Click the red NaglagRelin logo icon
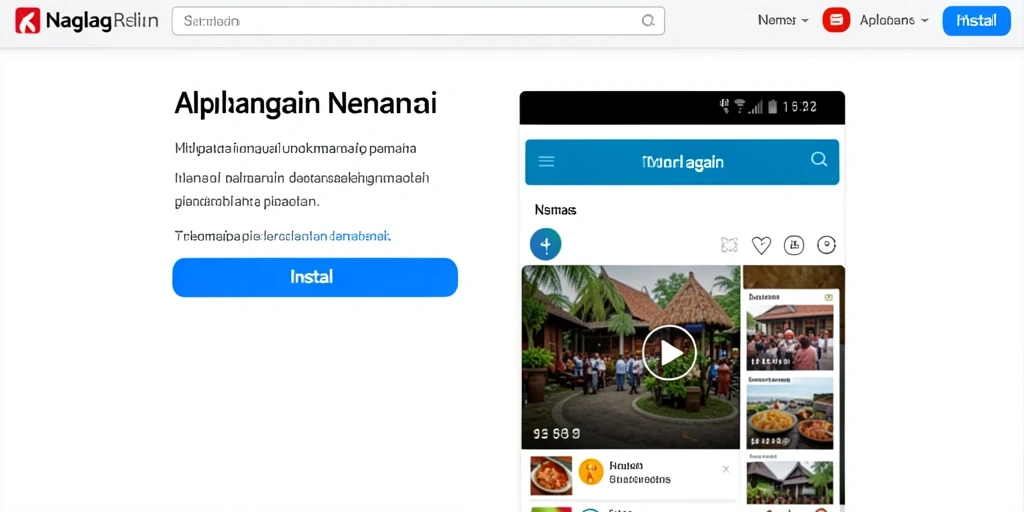 pos(28,21)
